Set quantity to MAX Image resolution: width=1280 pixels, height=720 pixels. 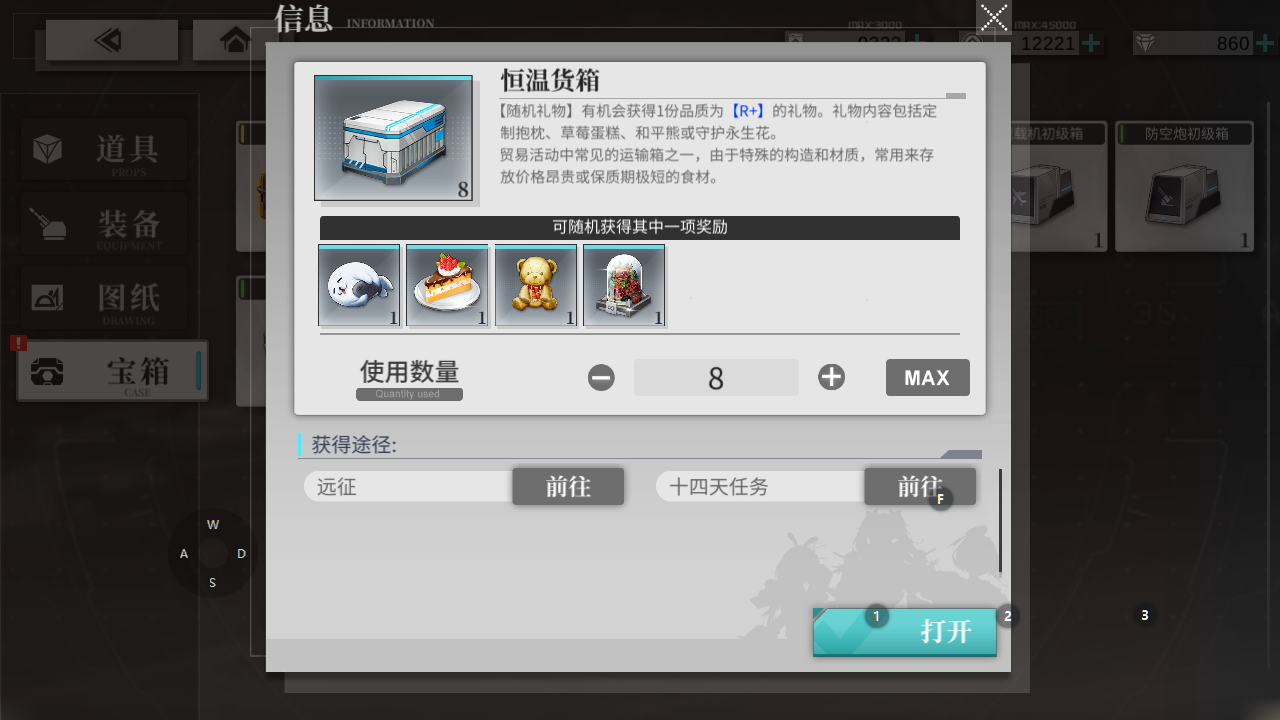click(927, 378)
